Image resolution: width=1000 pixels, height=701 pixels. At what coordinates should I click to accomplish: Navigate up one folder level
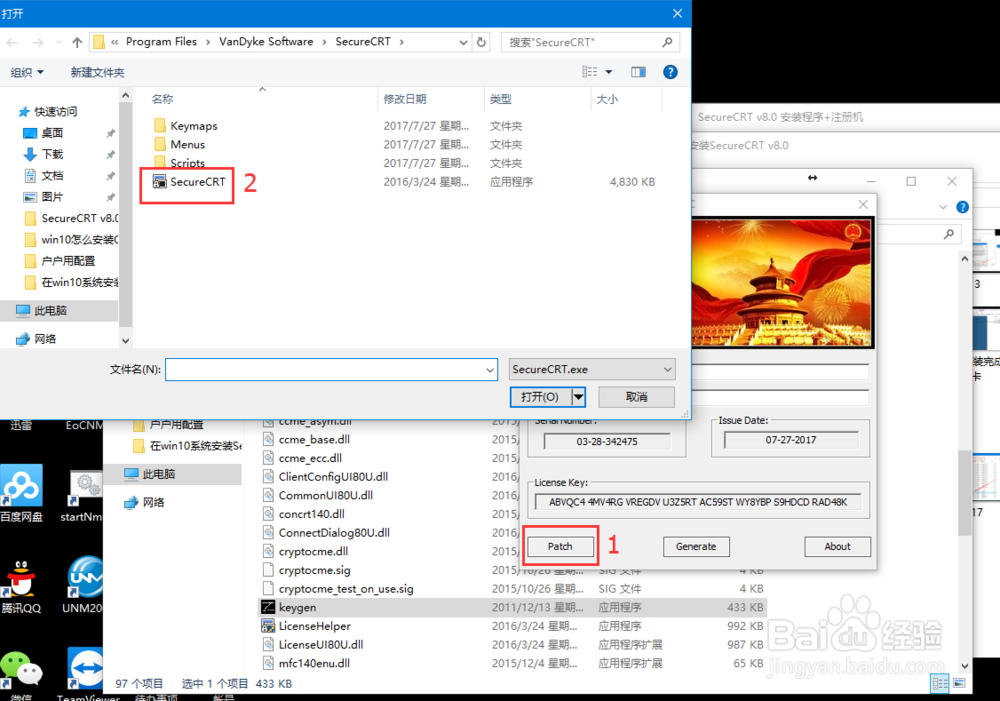[x=77, y=42]
